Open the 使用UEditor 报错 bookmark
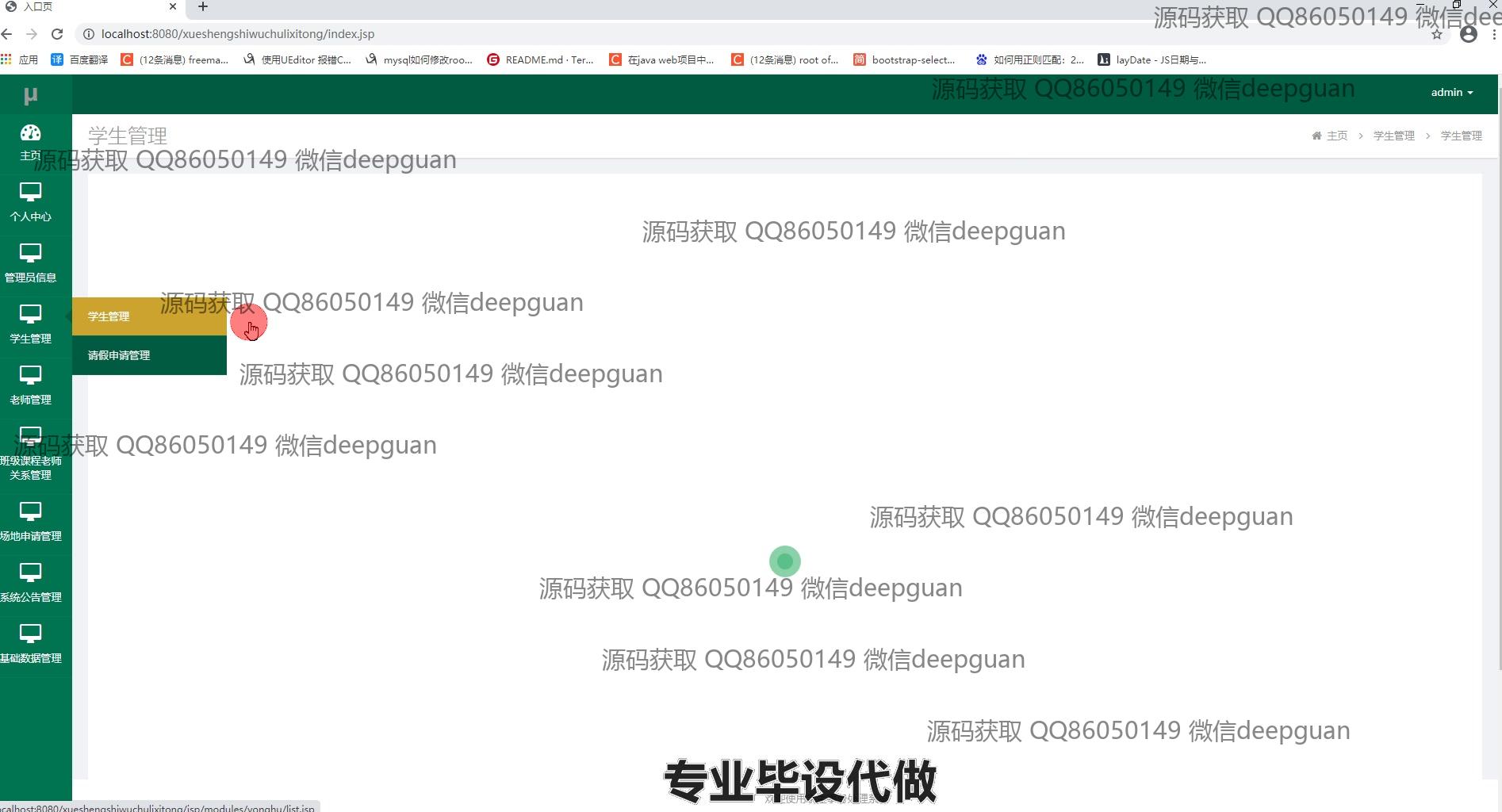Viewport: 1502px width, 812px height. point(297,59)
